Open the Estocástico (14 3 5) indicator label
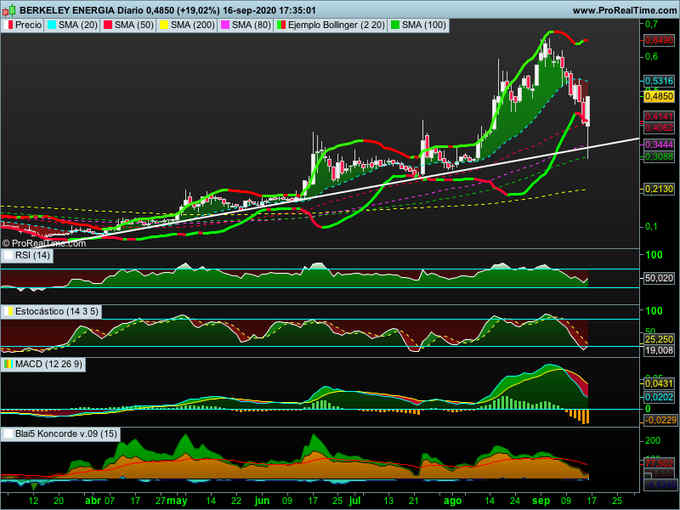680x510 pixels. 57,311
